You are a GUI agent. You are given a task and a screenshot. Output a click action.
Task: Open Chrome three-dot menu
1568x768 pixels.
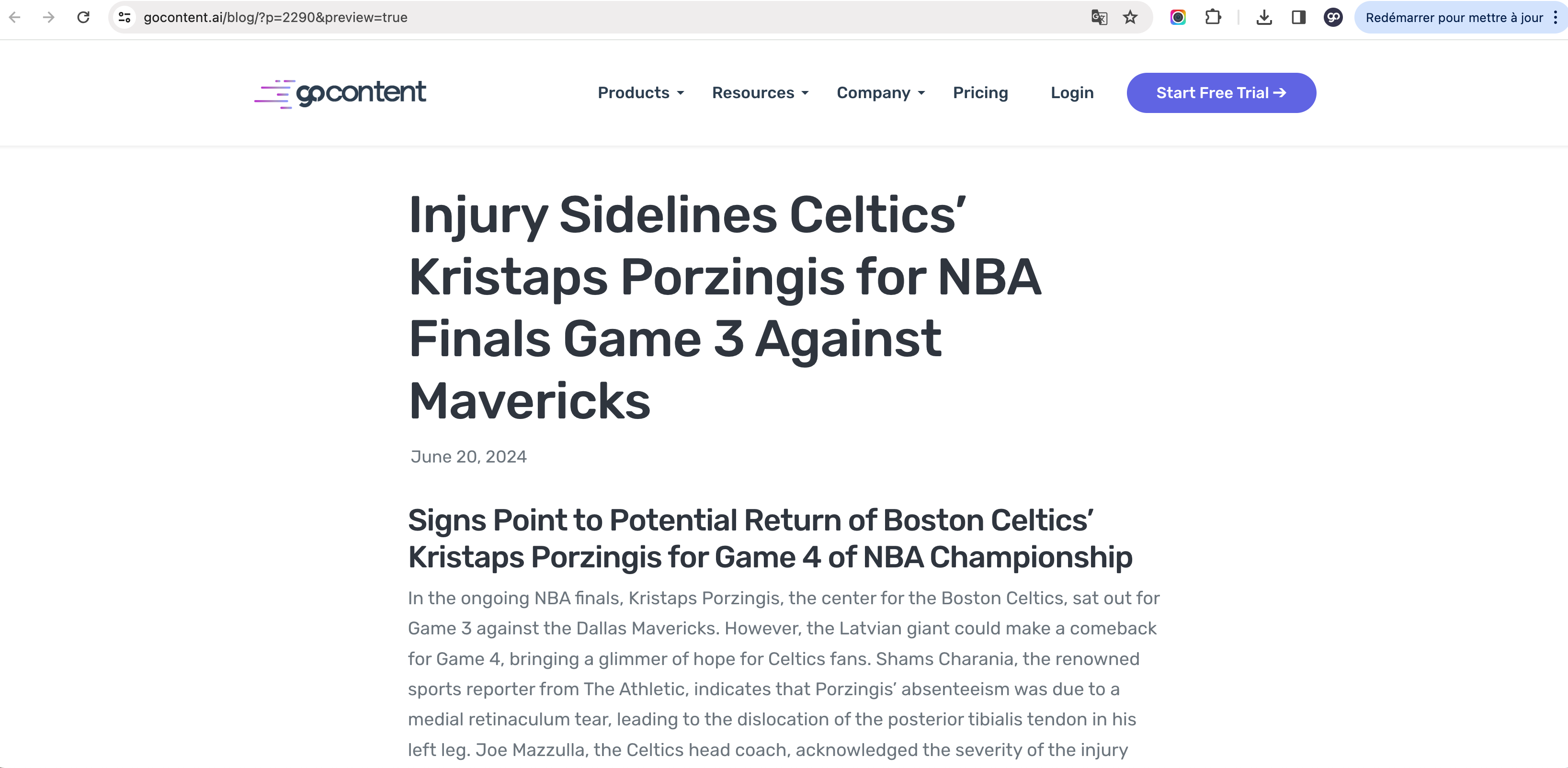point(1555,17)
